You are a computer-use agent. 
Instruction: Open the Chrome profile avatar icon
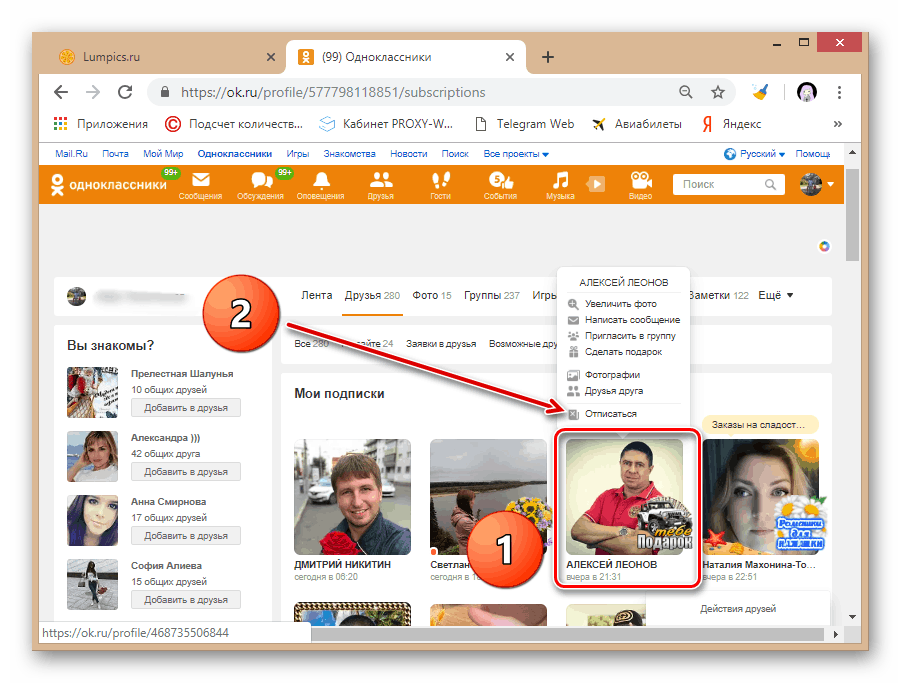(806, 91)
